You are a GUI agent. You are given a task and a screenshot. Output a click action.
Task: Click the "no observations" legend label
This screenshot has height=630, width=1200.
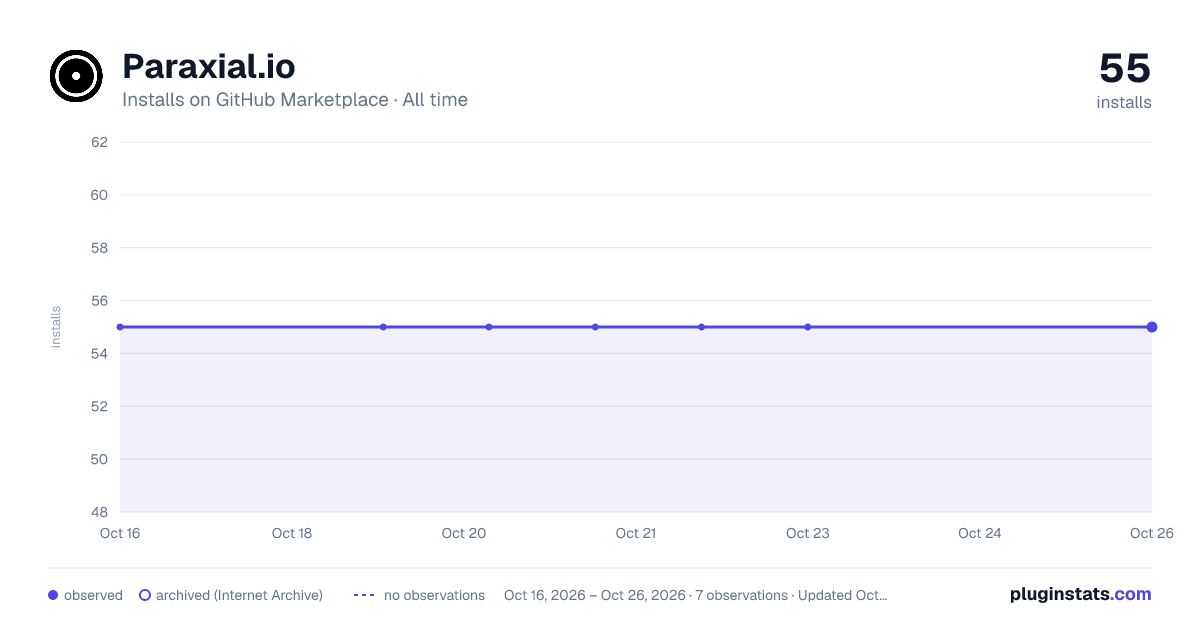(434, 595)
